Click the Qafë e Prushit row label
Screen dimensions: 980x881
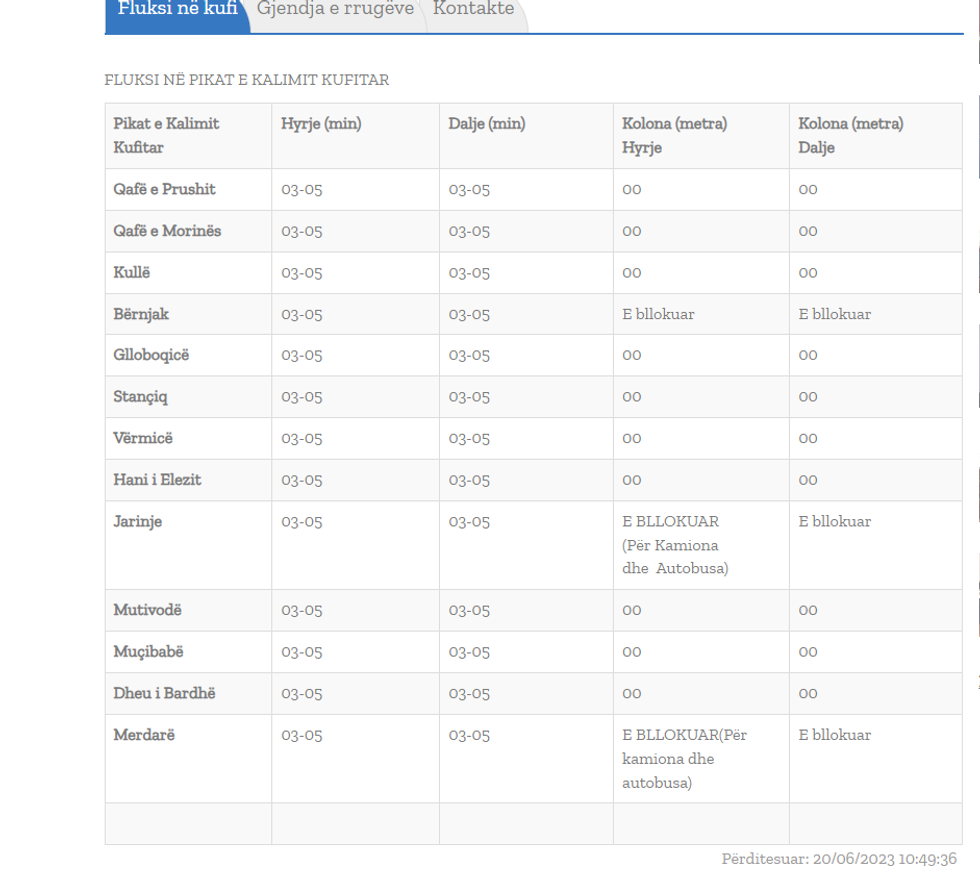click(x=164, y=190)
